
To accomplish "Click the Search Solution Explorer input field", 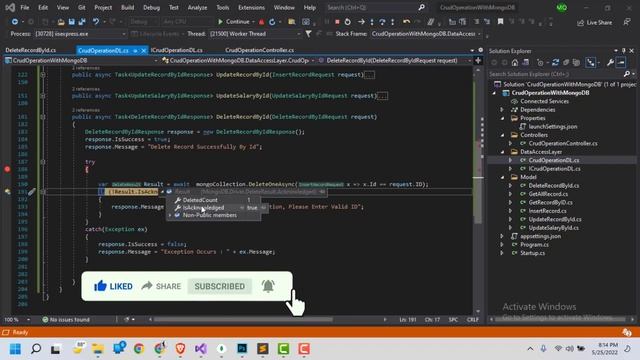I will (556, 74).
